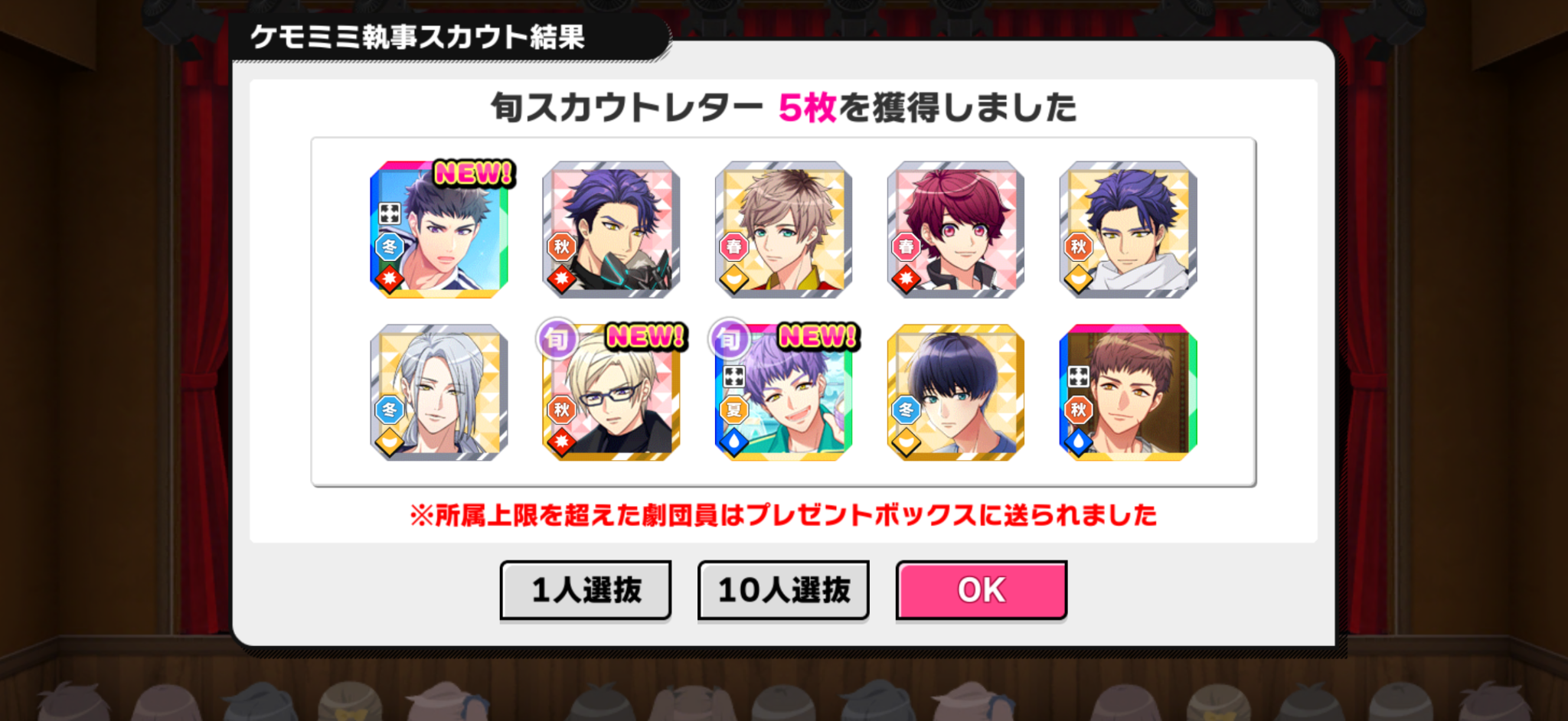The image size is (1568, 721).
Task: Open the purple-haired autumn card with white scarf
Action: point(1128,229)
